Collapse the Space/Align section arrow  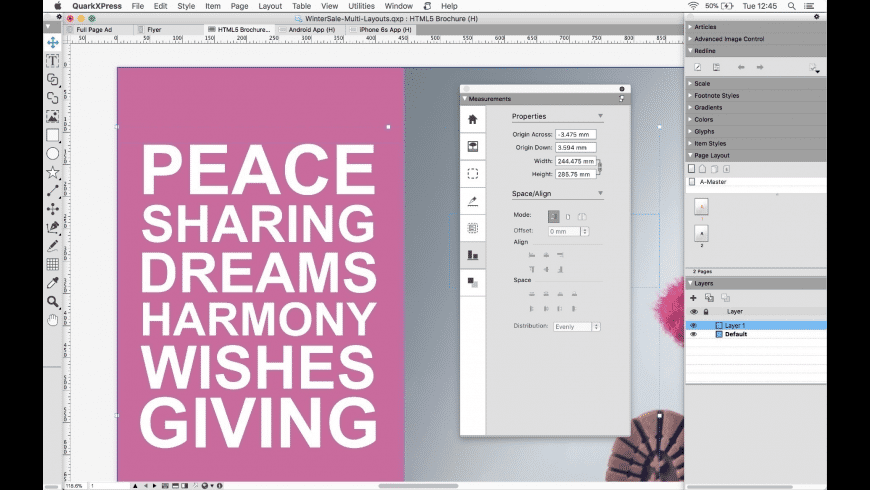[x=600, y=193]
